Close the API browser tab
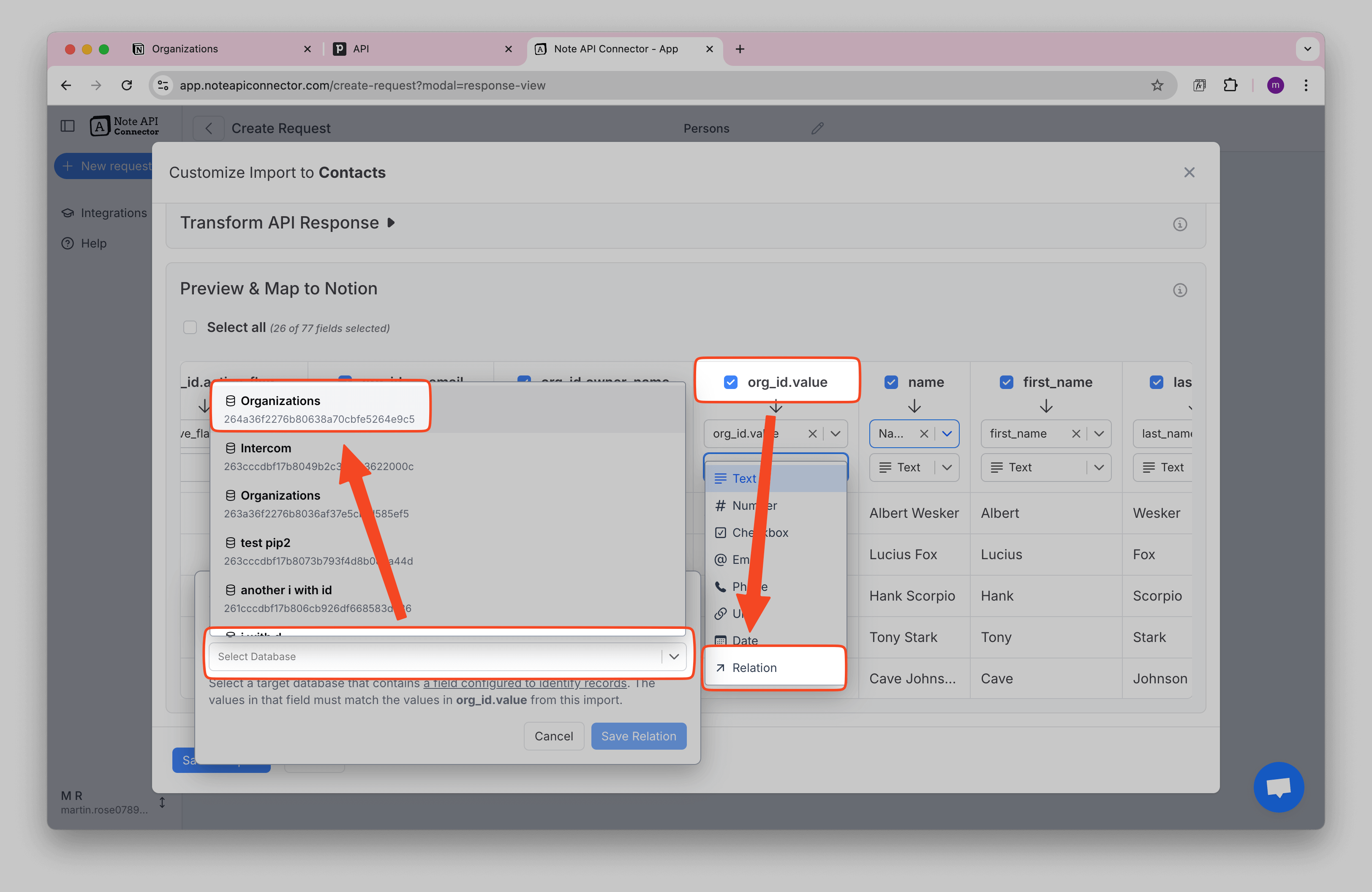 [509, 49]
